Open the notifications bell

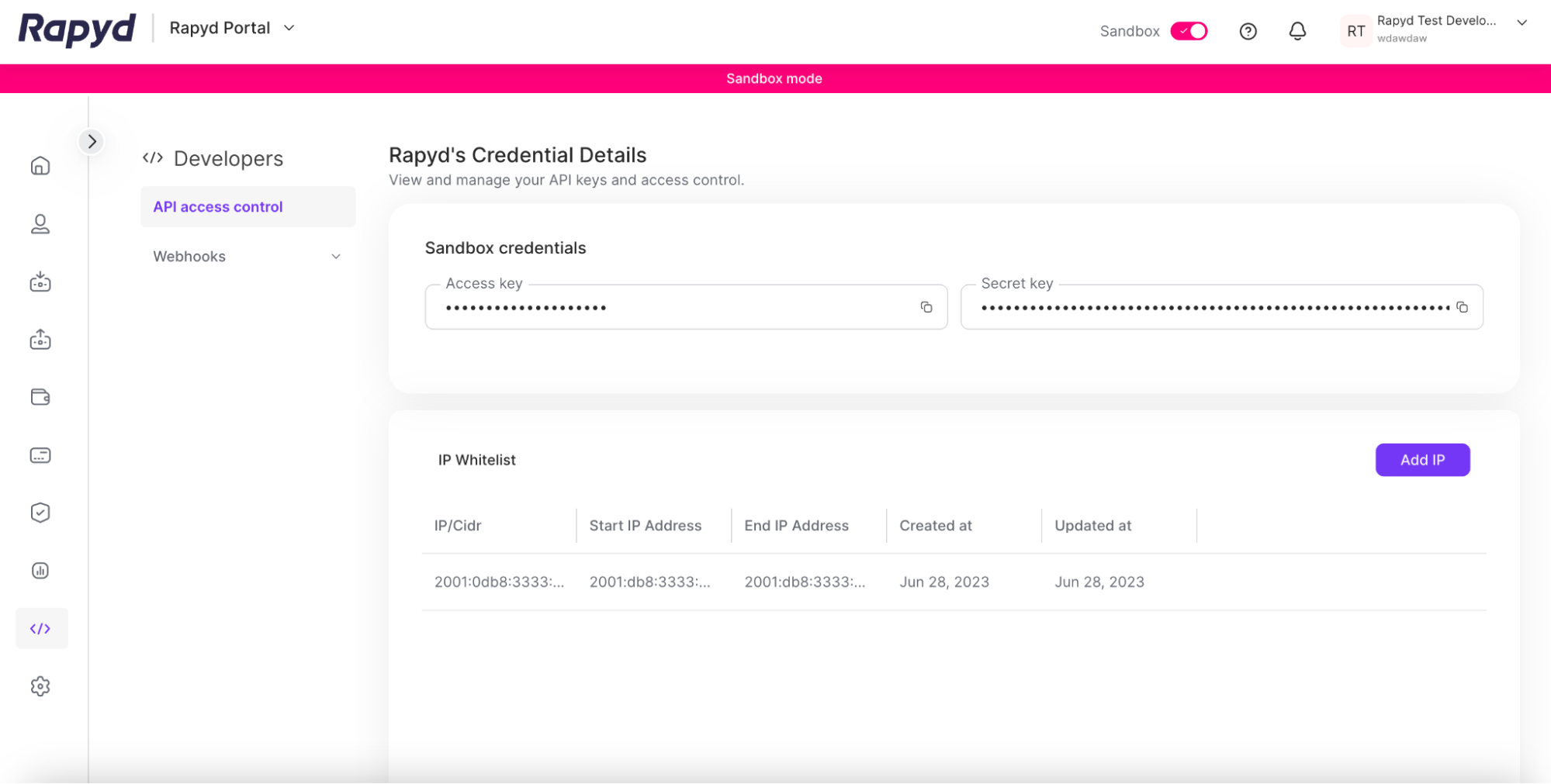point(1297,31)
